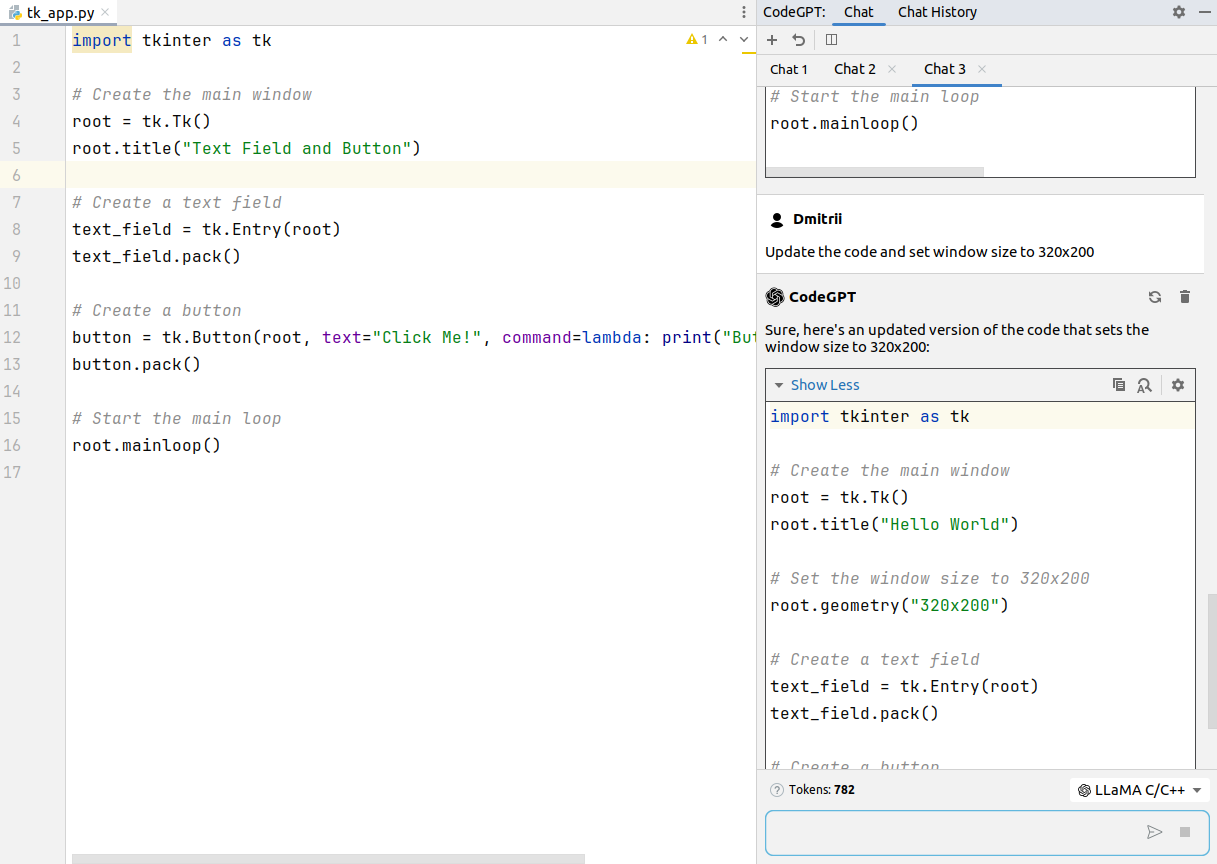Screen dimensions: 1217x864
Task: Copy the generated code block
Action: coord(1119,385)
